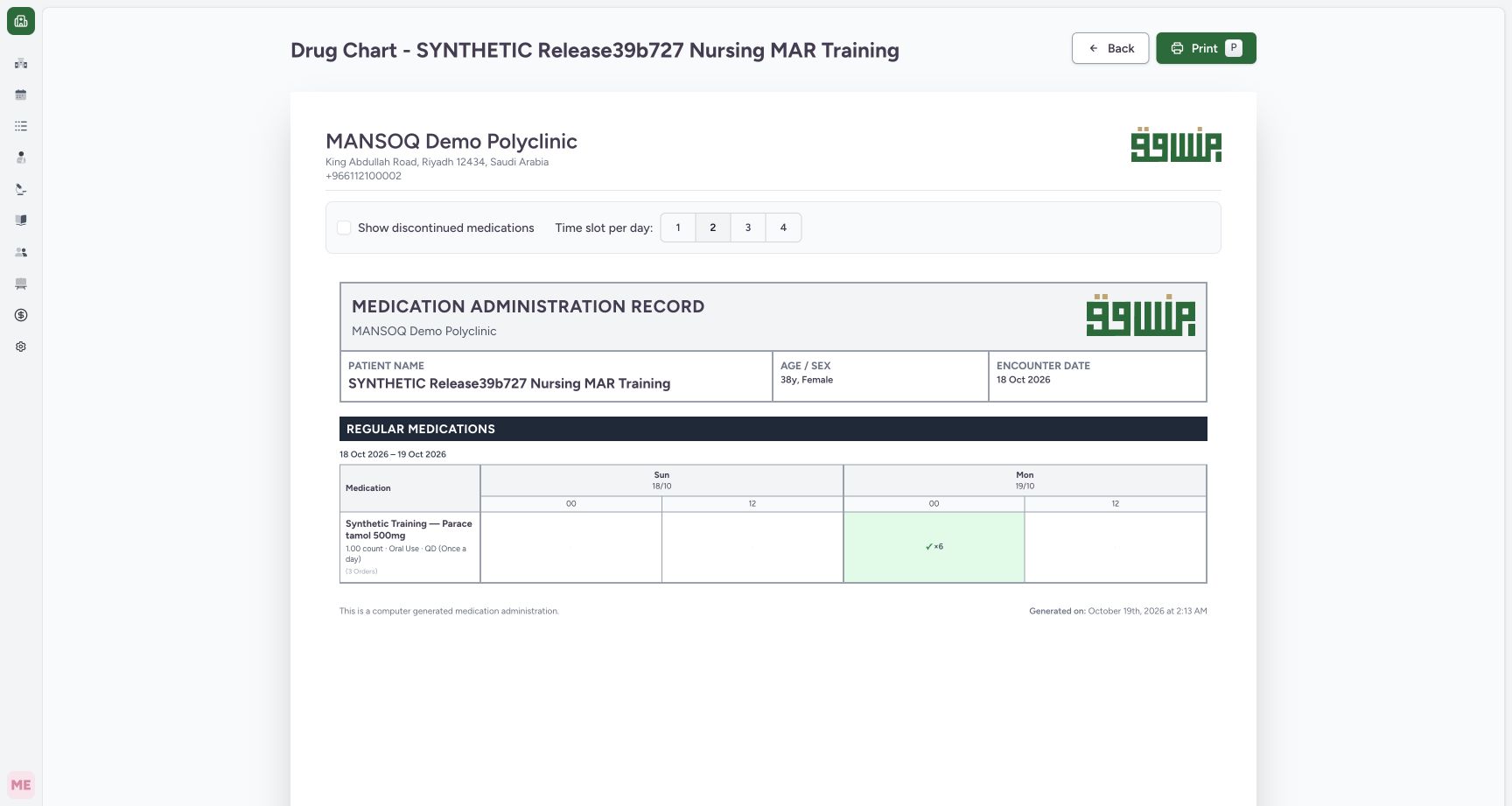Image resolution: width=1512 pixels, height=806 pixels.
Task: Open the waiting-bench icon in sidebar
Action: pos(21,284)
